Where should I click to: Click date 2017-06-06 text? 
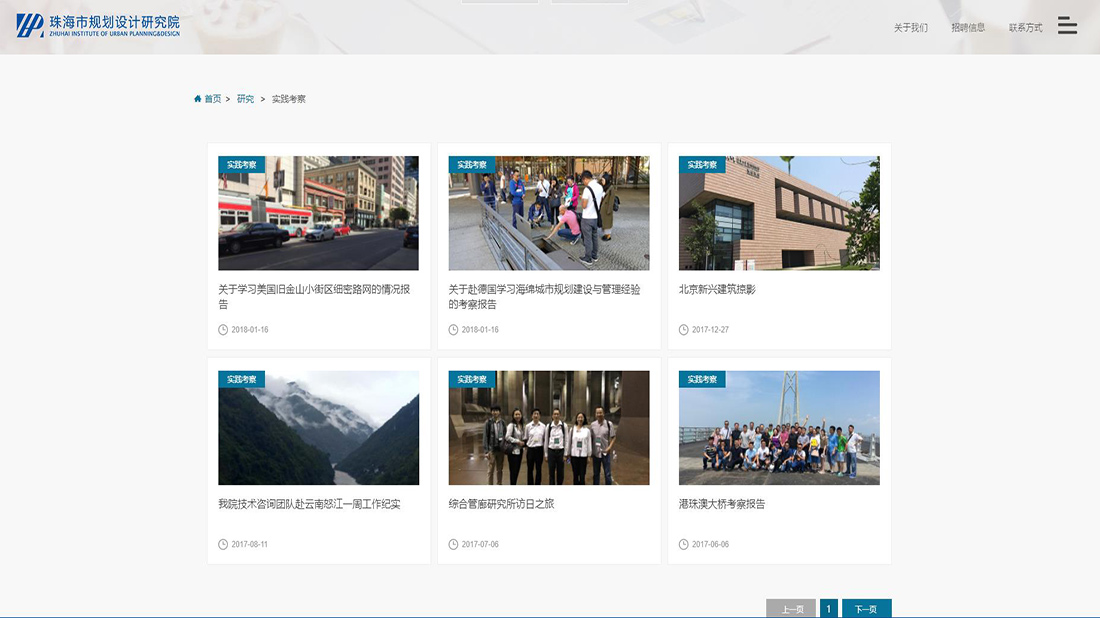pyautogui.click(x=710, y=544)
